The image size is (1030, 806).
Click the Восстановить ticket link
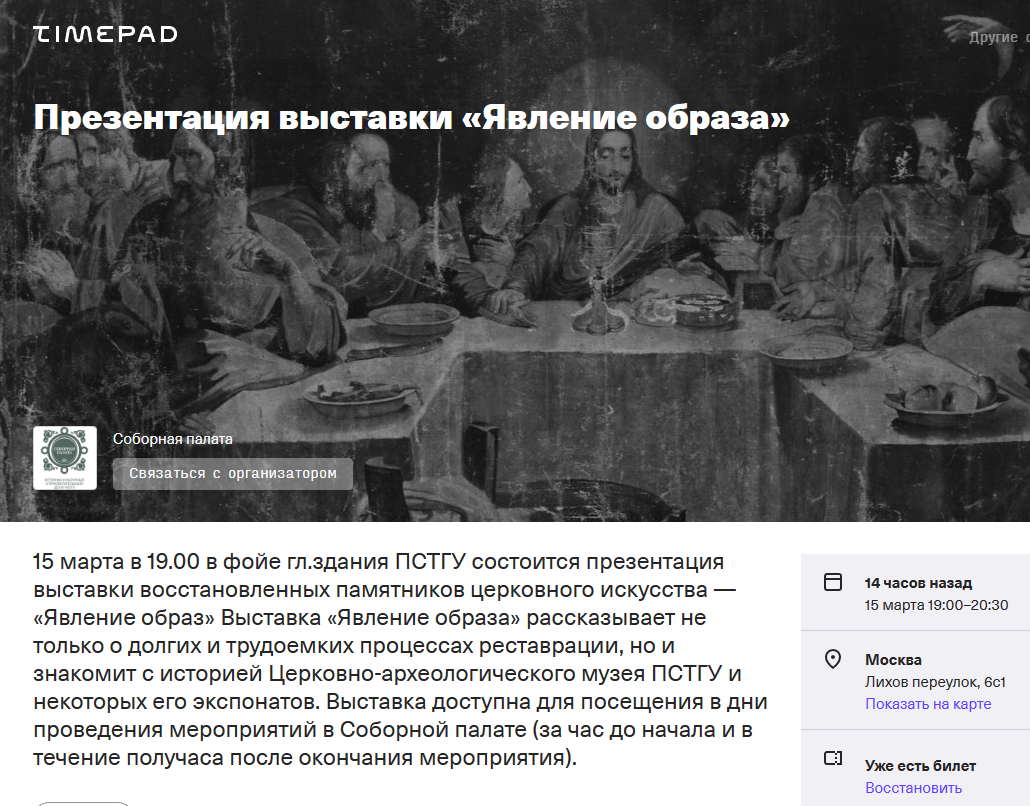914,788
